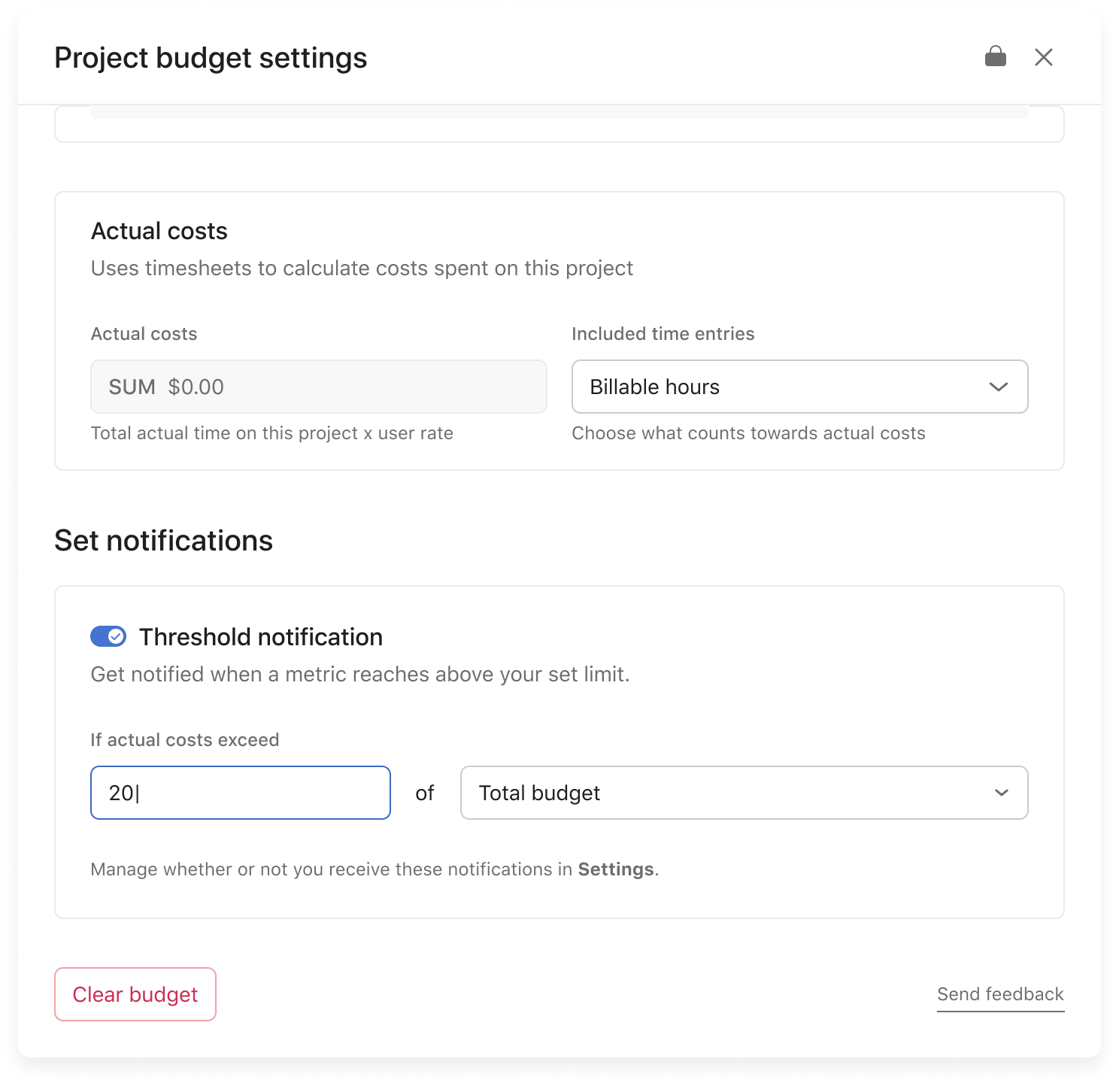Close the Project budget settings dialog
Image resolution: width=1119 pixels, height=1092 pixels.
[1043, 57]
